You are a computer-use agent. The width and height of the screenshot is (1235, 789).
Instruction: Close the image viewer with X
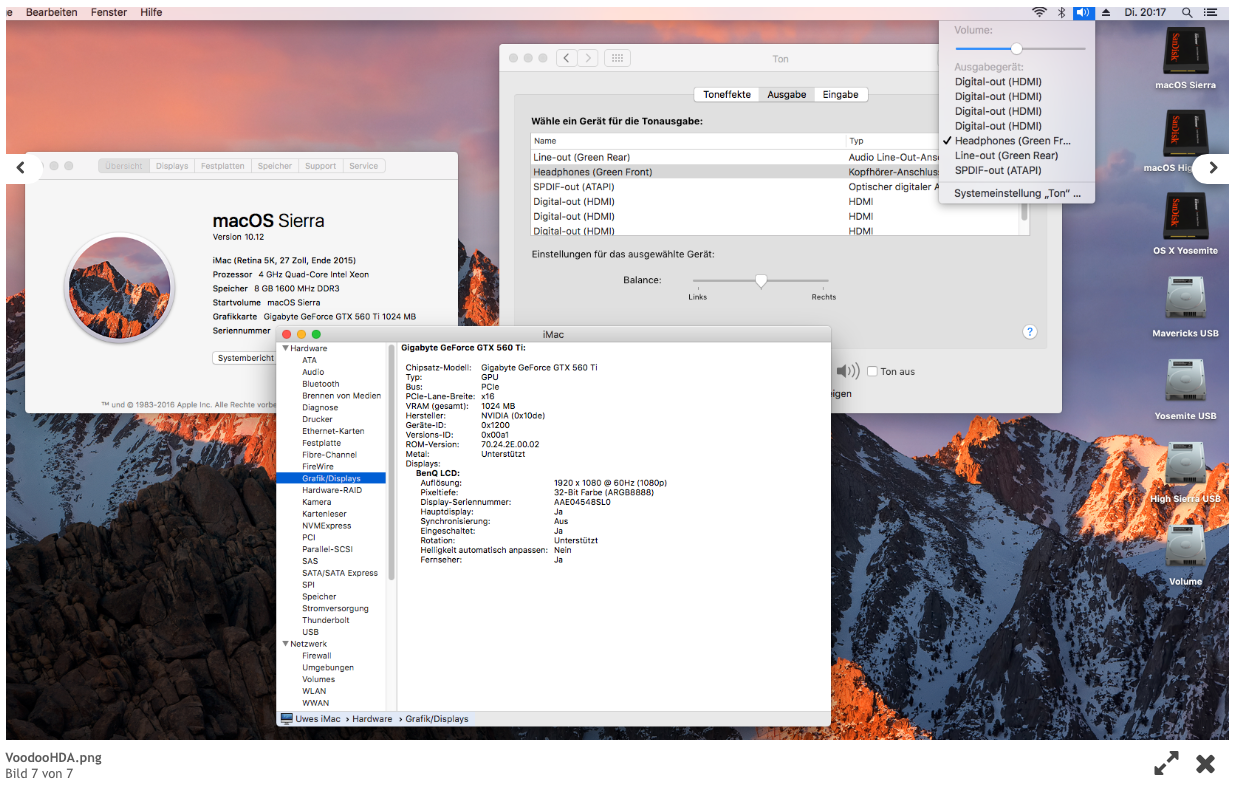[x=1206, y=764]
